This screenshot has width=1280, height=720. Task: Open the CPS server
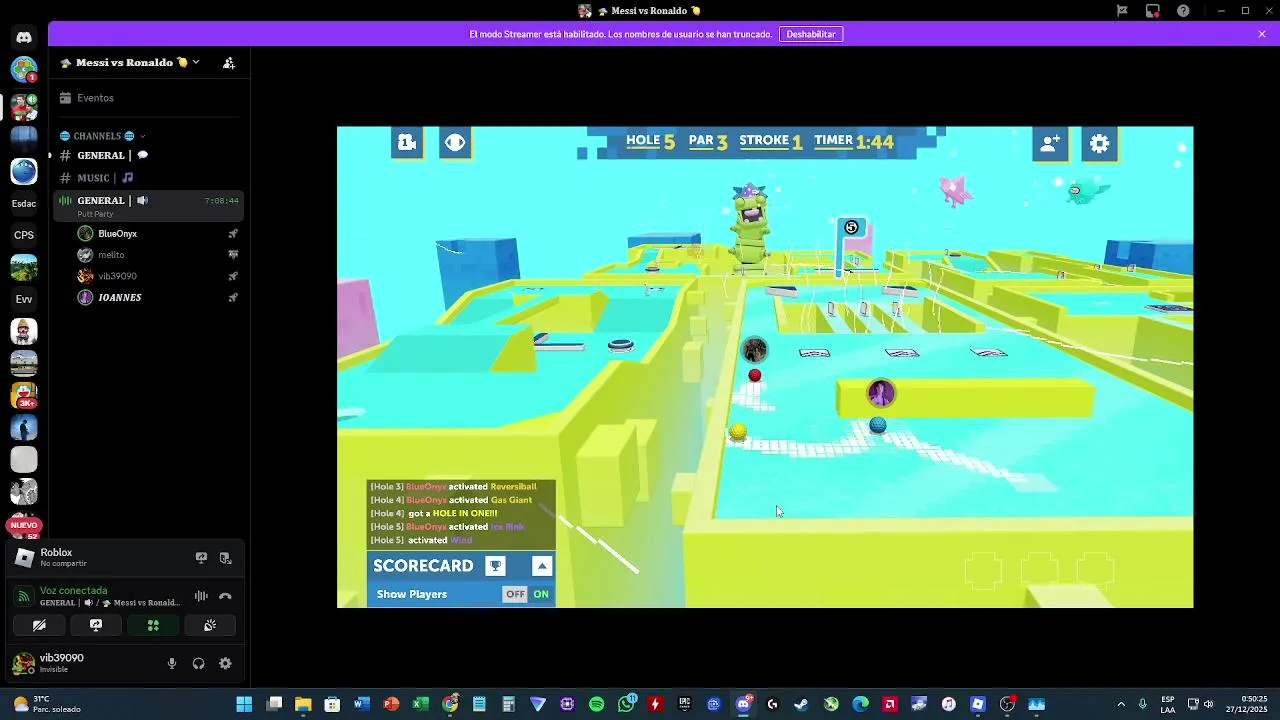click(x=24, y=235)
